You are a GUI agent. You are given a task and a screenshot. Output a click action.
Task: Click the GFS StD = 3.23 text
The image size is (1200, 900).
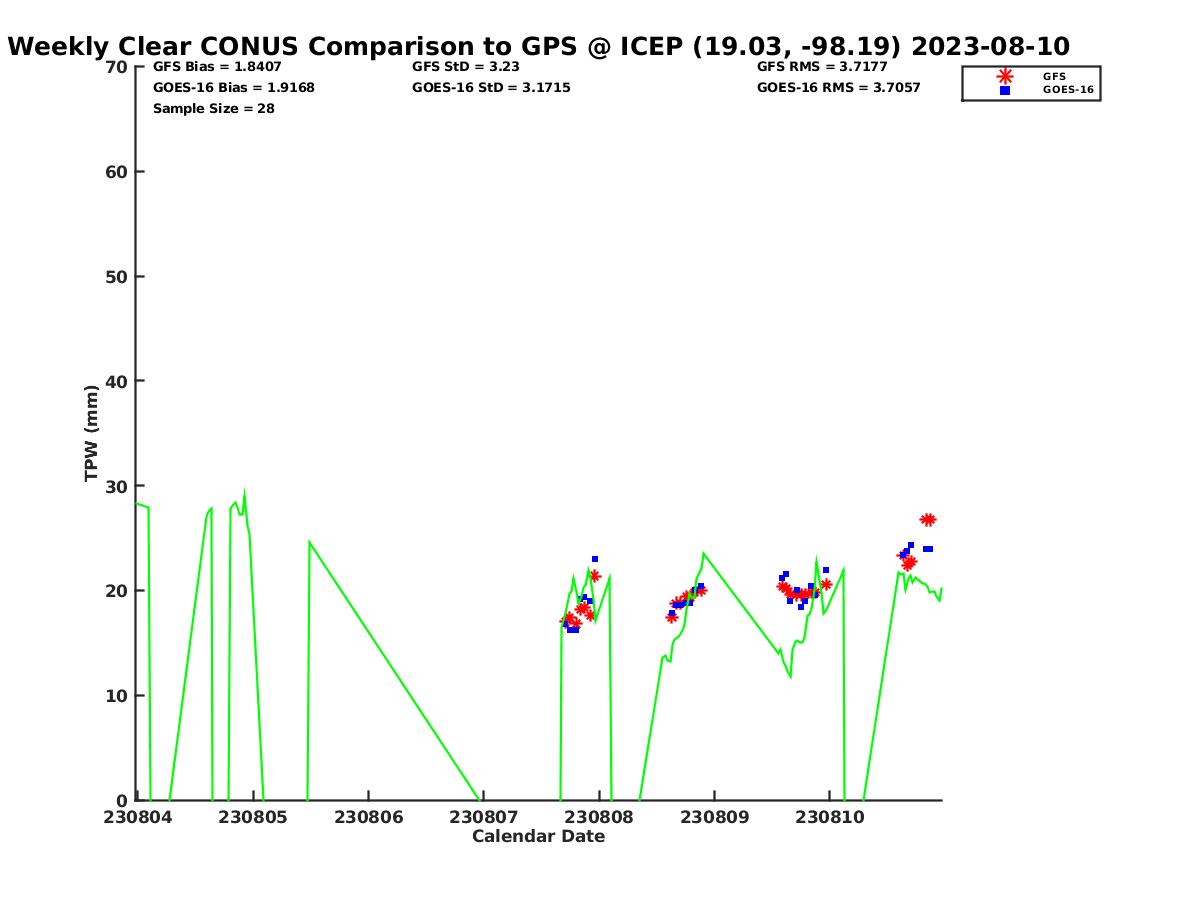[x=461, y=67]
